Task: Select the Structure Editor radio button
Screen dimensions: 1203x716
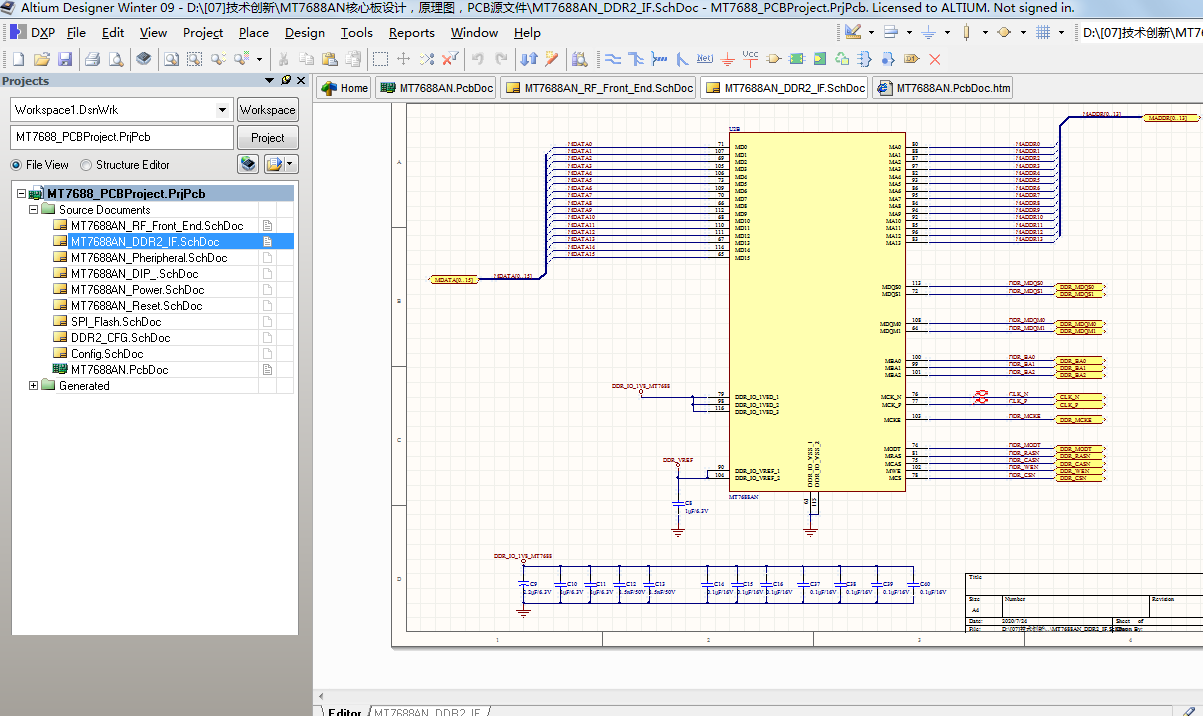Action: (86, 165)
